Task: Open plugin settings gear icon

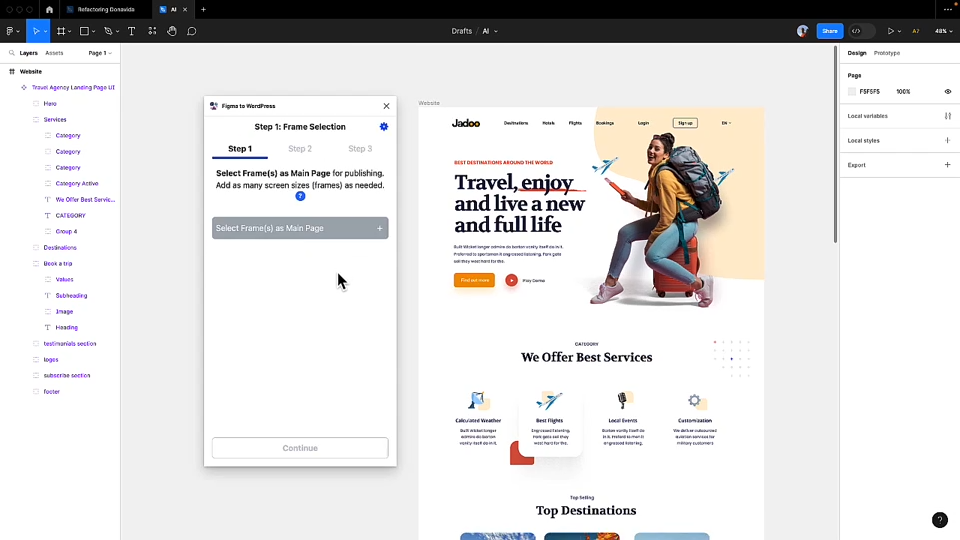Action: 384,127
